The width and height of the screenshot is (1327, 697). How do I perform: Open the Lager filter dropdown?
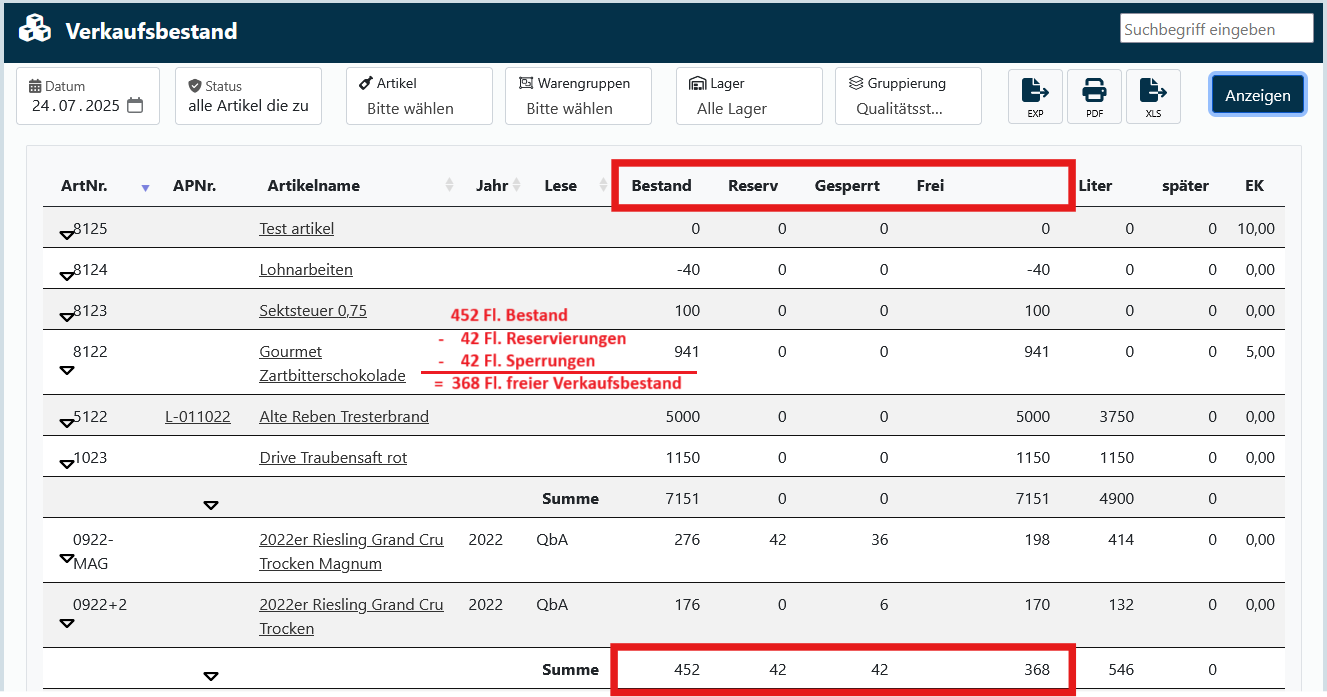click(749, 96)
